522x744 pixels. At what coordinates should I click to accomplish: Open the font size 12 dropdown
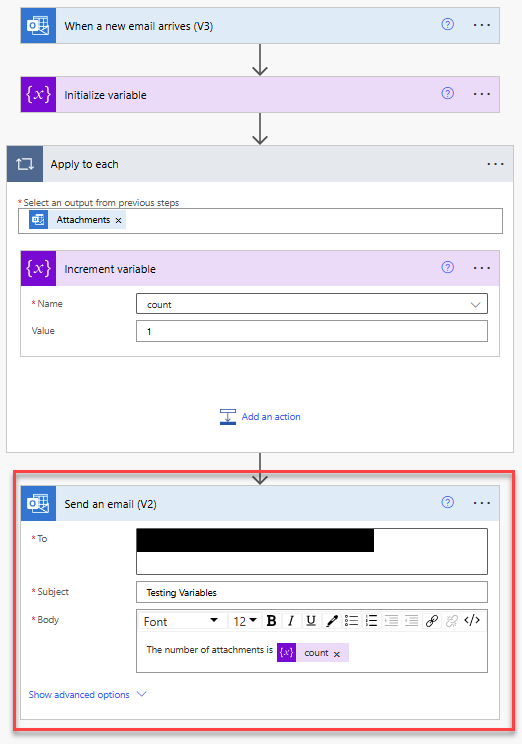[245, 621]
